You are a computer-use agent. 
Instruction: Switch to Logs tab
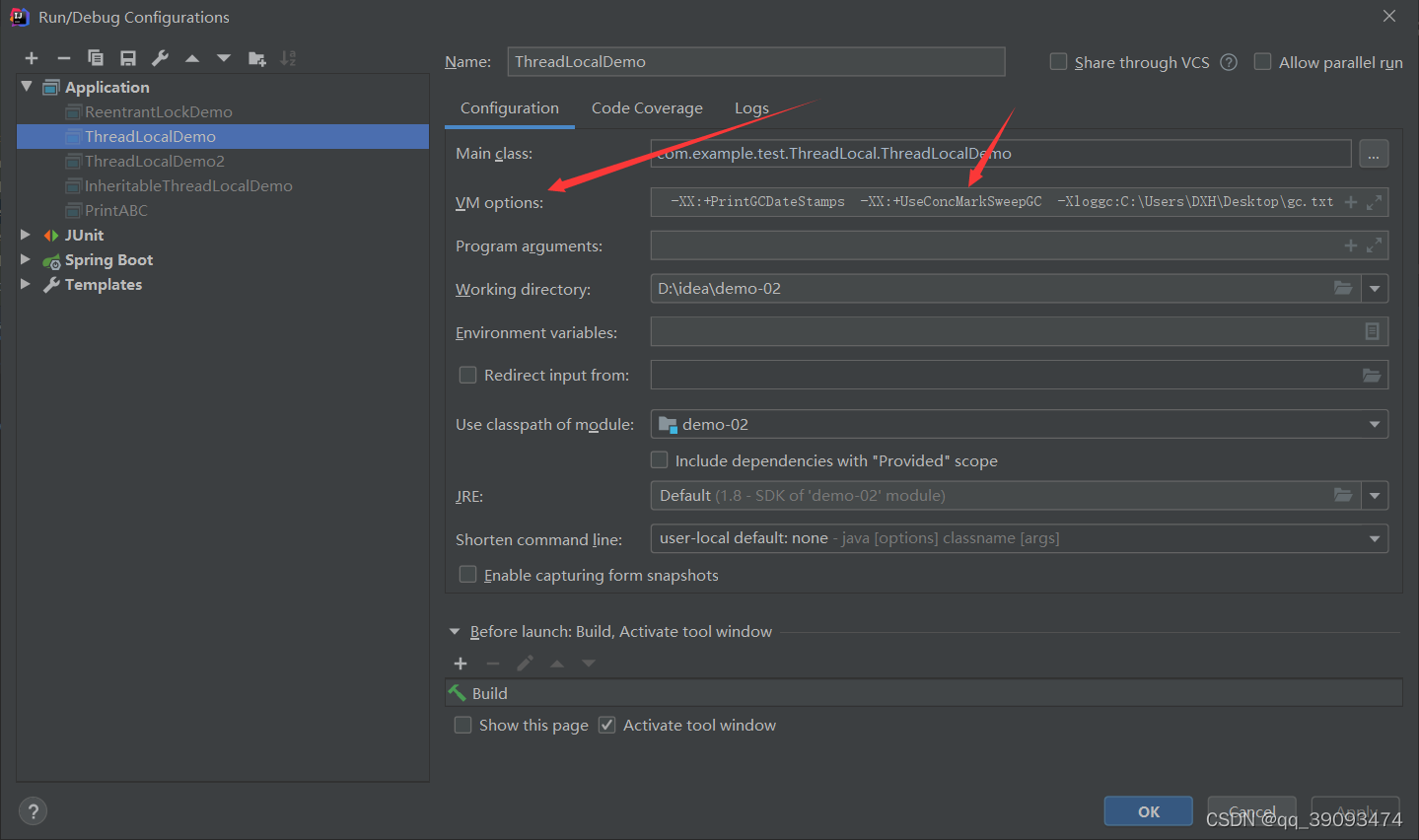[x=751, y=108]
